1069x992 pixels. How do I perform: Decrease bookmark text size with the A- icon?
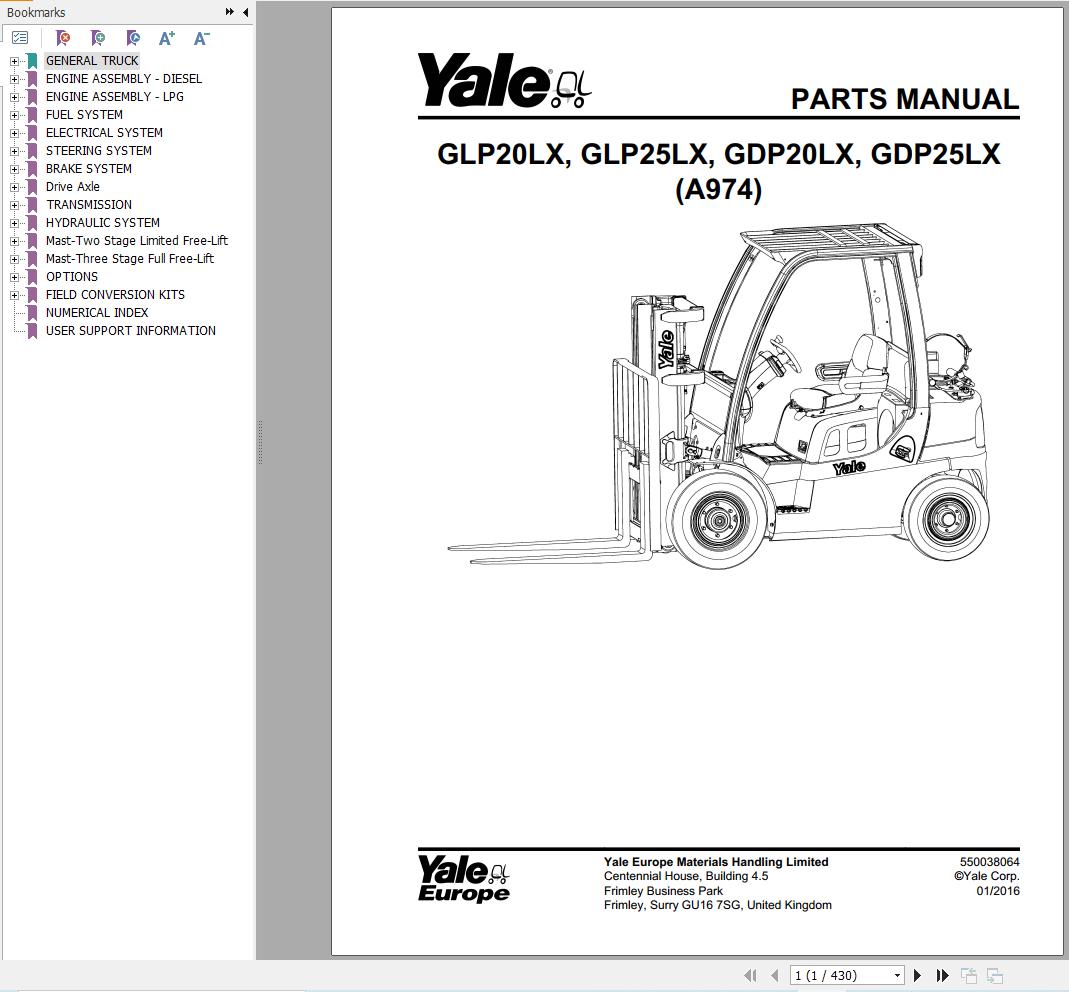point(200,37)
